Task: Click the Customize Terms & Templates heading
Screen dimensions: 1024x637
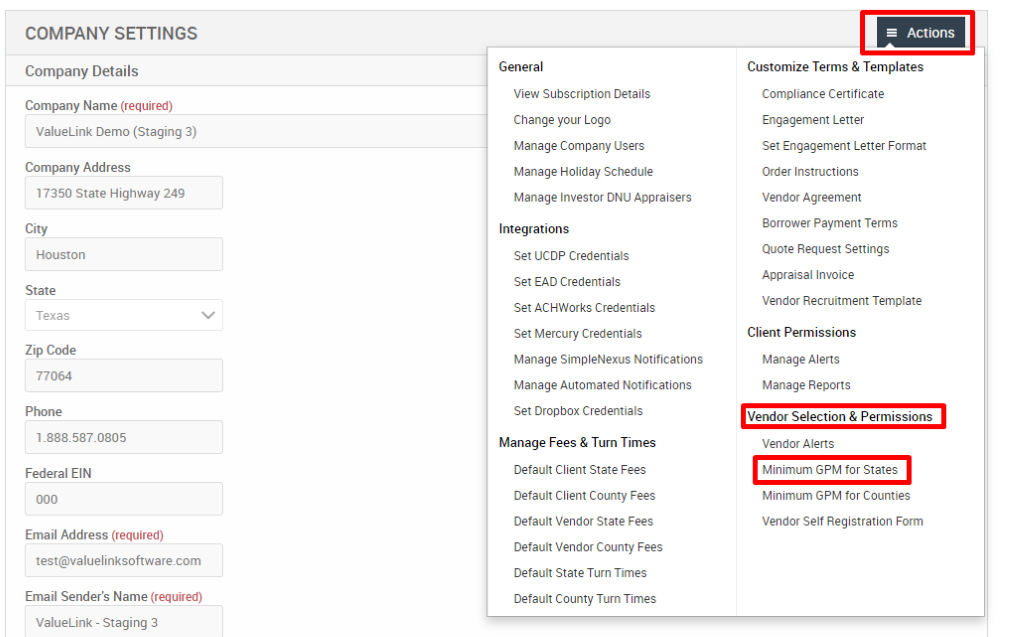Action: tap(835, 67)
